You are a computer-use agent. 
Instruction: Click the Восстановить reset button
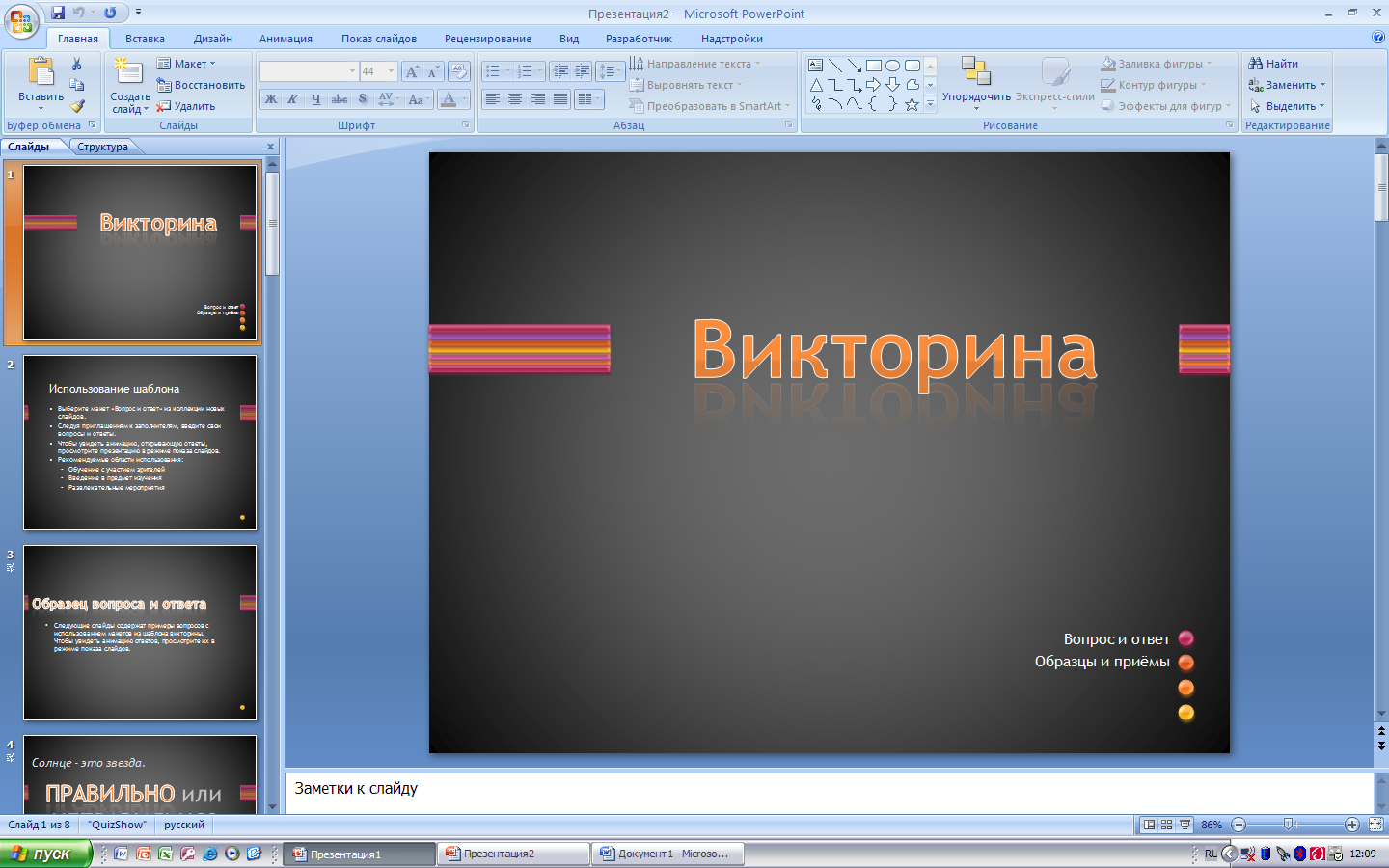click(x=201, y=85)
